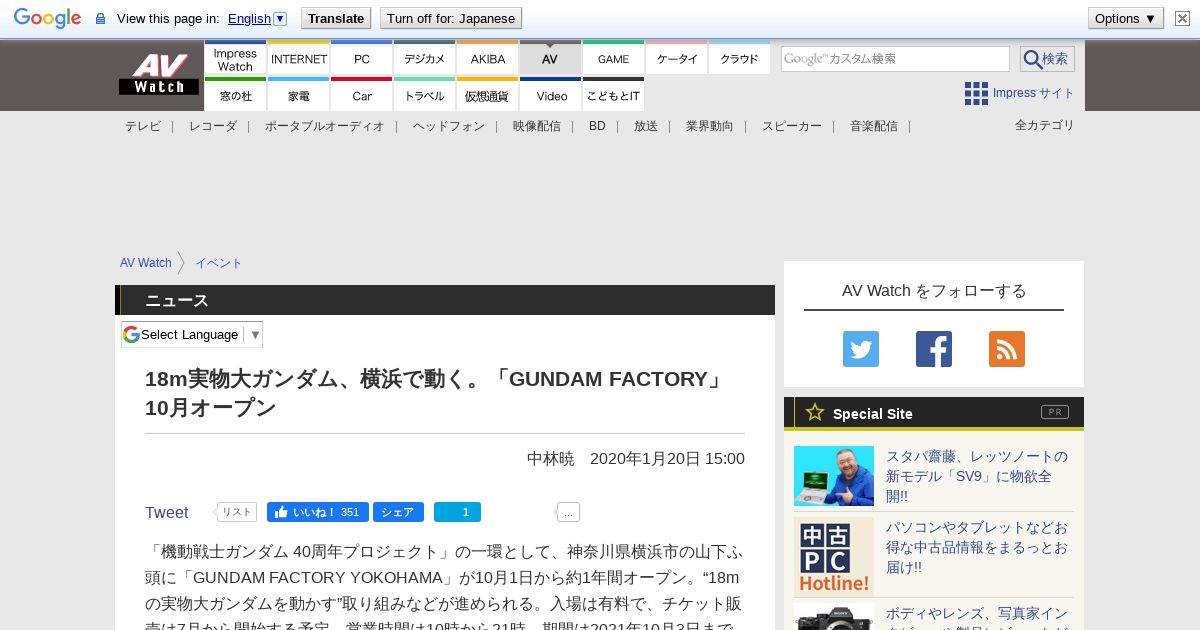Open the Video tab
Image resolution: width=1200 pixels, height=630 pixels.
click(x=551, y=95)
